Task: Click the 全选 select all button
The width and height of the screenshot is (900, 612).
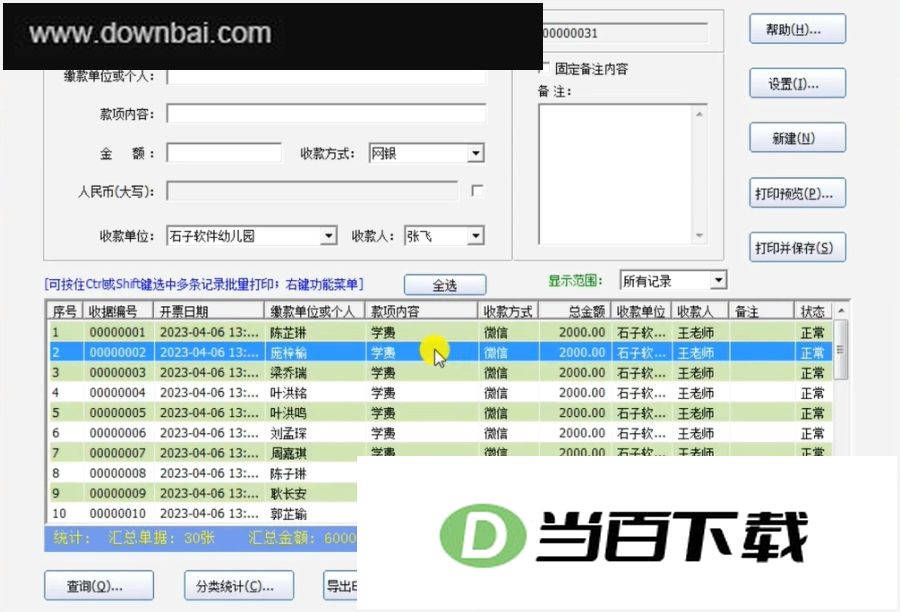Action: (x=445, y=285)
